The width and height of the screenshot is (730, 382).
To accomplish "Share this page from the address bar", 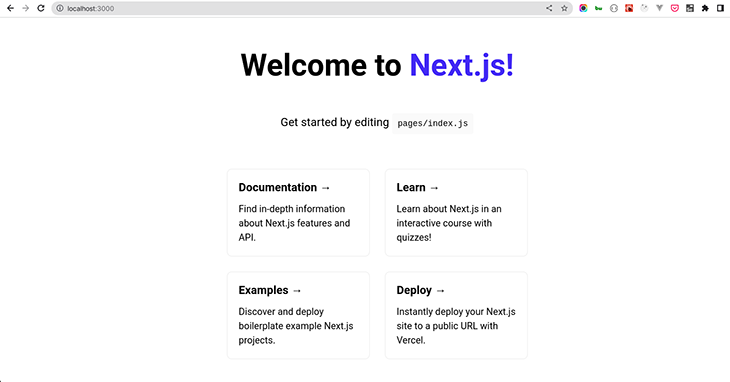I will coord(549,8).
